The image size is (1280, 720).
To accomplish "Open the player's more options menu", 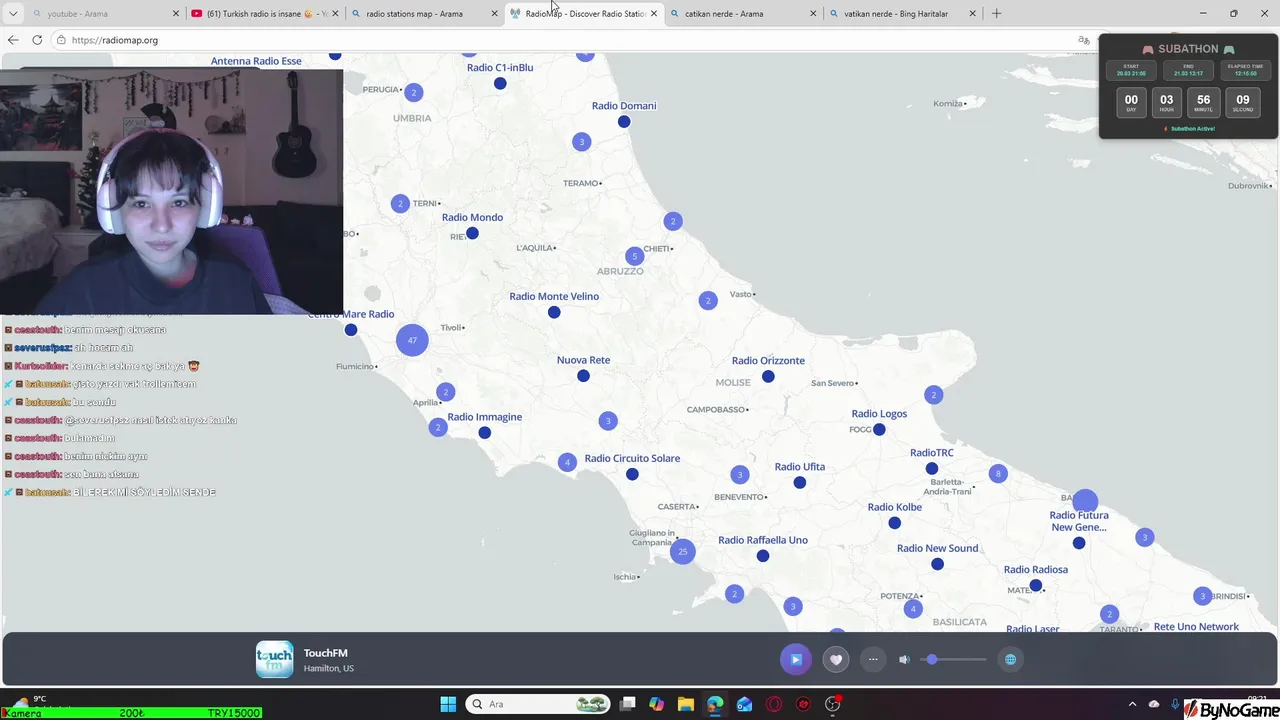I will point(873,659).
